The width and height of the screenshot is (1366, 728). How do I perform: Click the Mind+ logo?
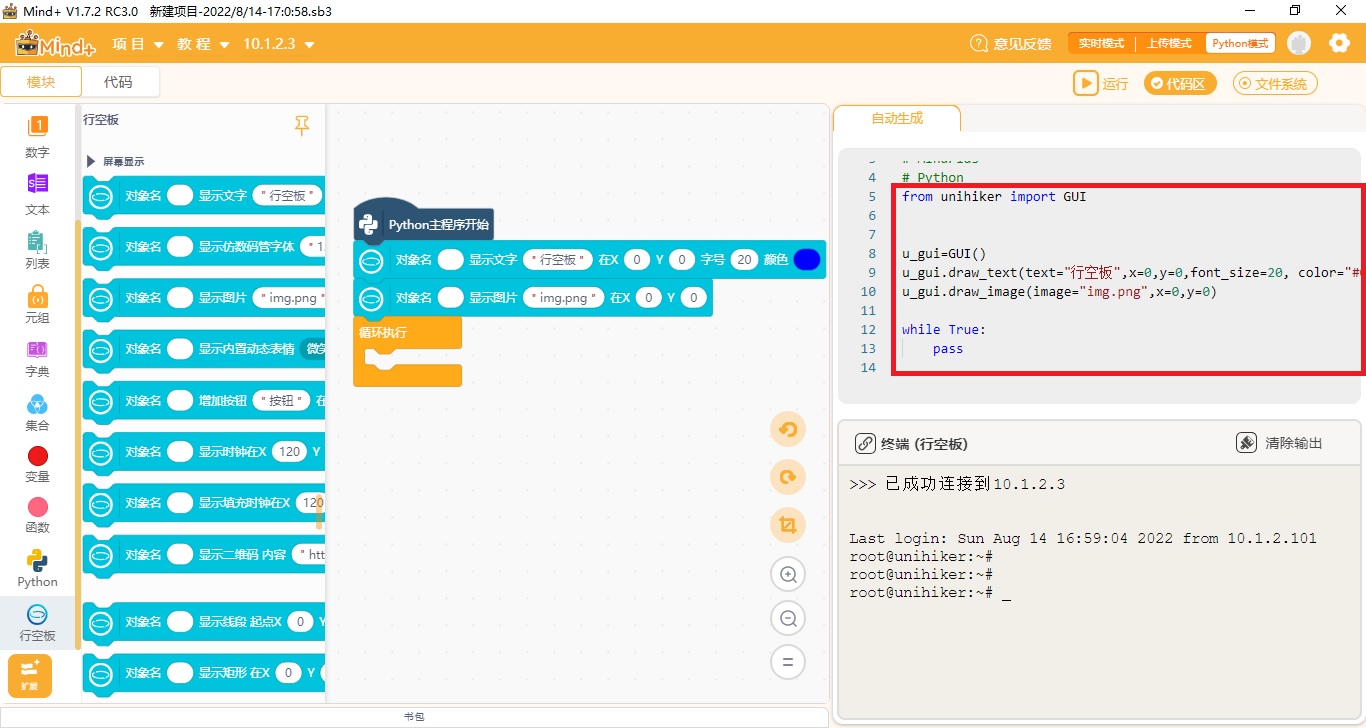tap(56, 44)
